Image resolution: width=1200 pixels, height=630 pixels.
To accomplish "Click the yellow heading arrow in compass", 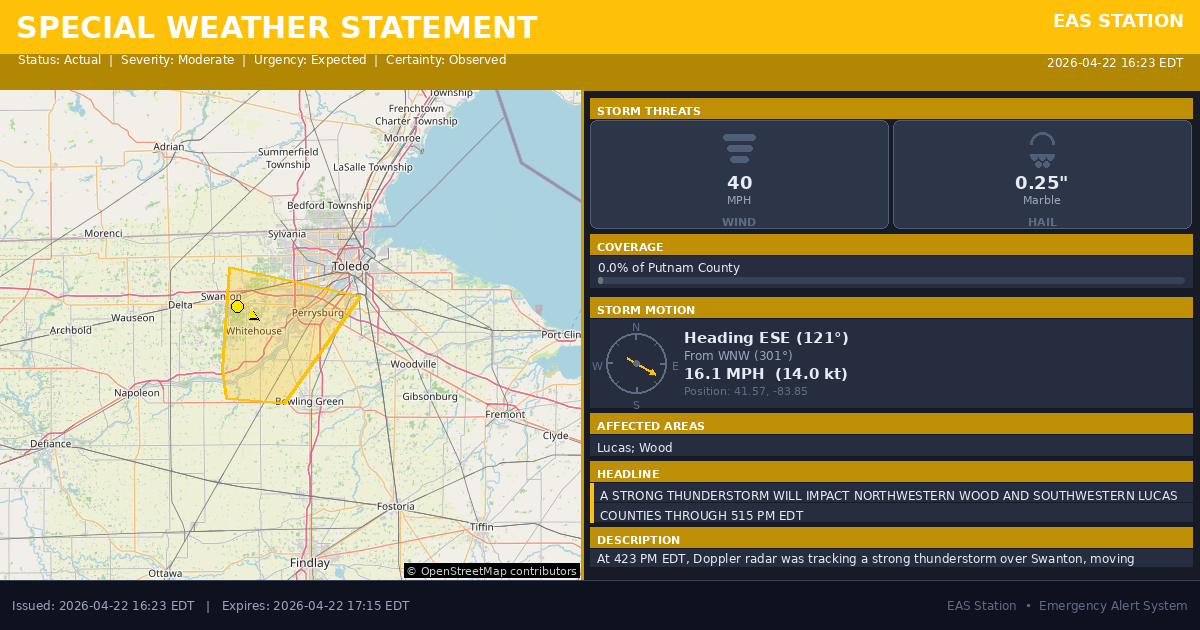I will [x=643, y=366].
